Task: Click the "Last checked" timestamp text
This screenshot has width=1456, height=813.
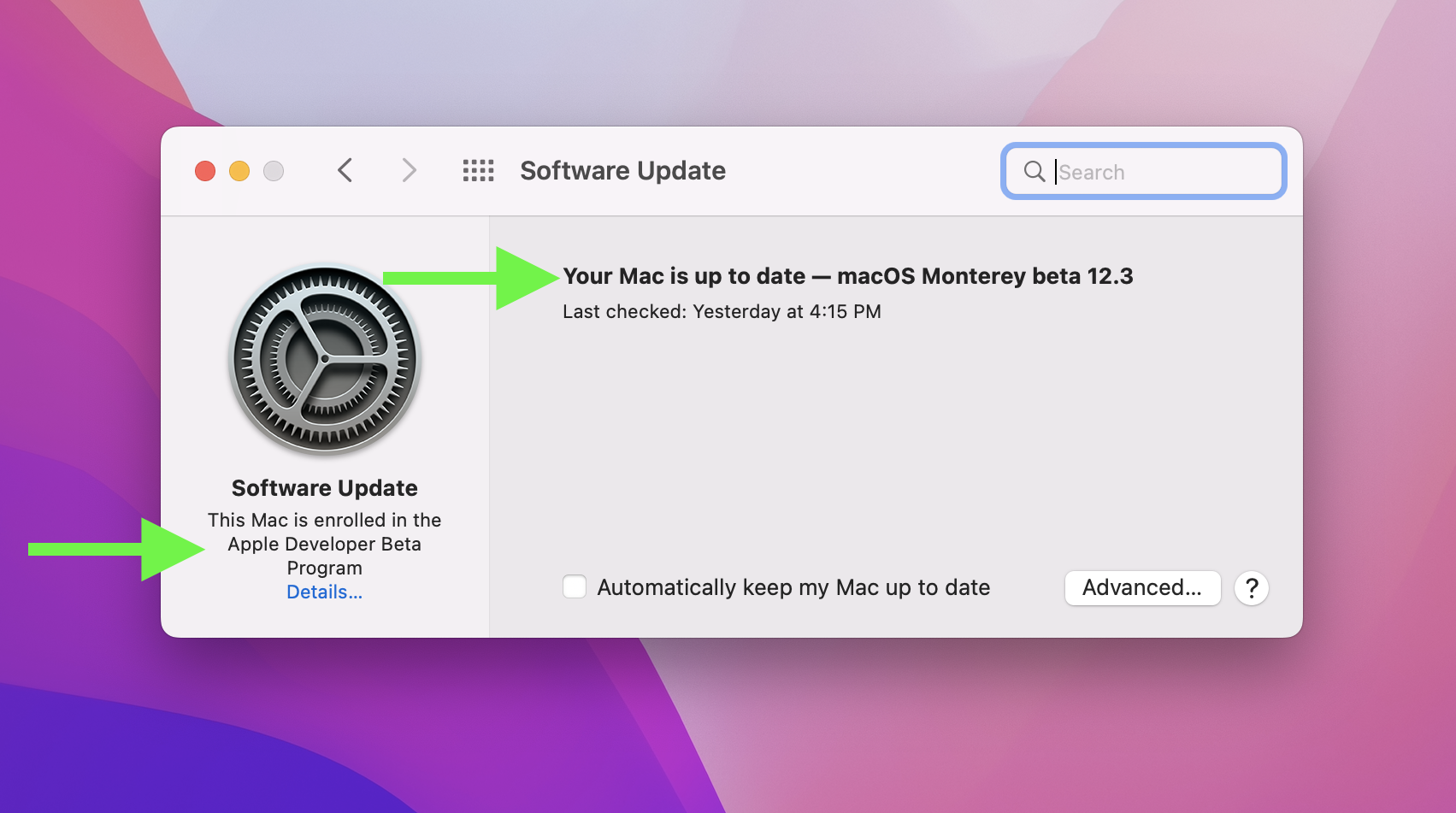Action: point(722,311)
